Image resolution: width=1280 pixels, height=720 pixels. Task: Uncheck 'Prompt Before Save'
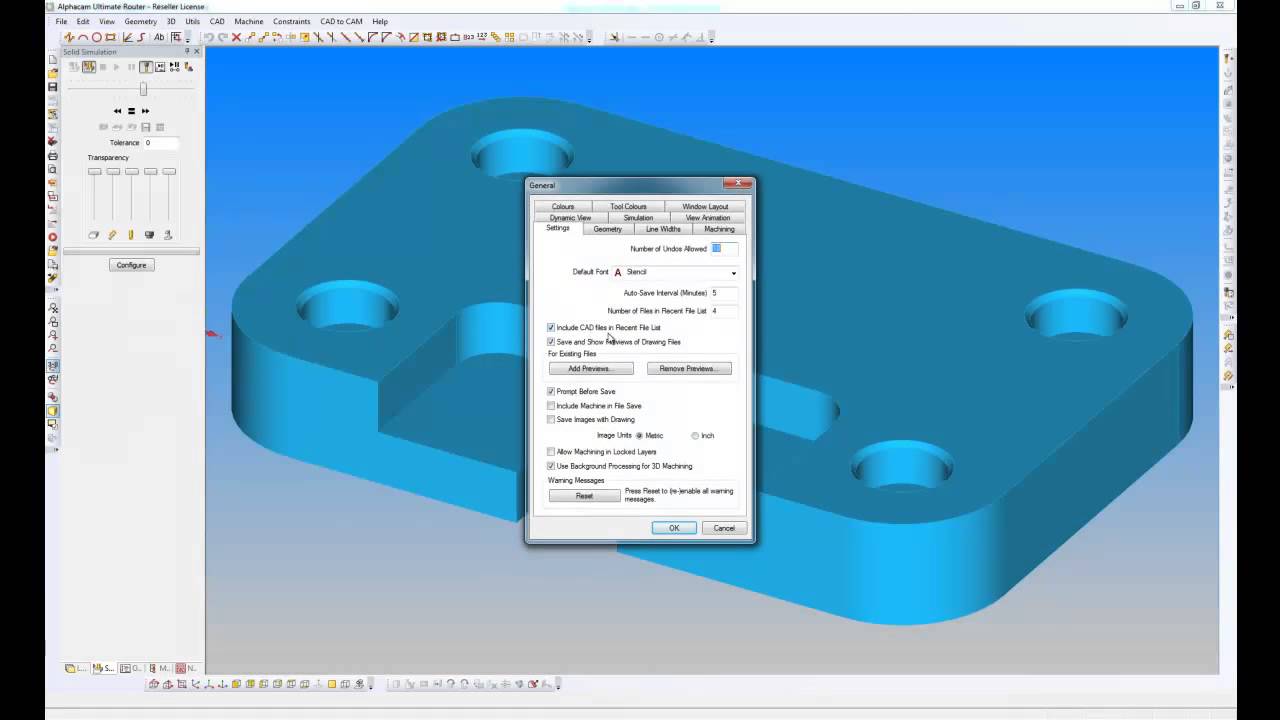[551, 391]
